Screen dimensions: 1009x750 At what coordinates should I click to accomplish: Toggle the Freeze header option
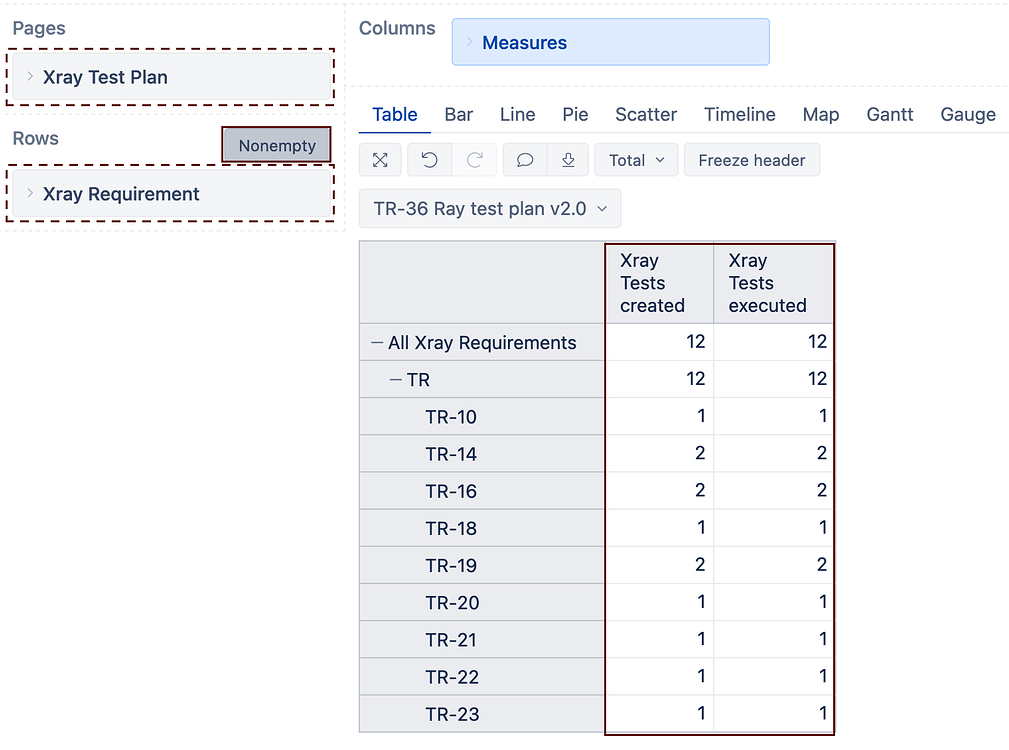coord(751,160)
